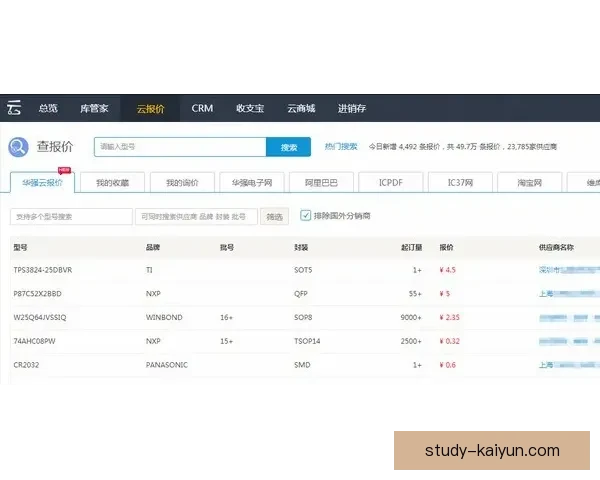Screen dimensions: 600x480
Task: Focus the multi-model search input field
Action: (72, 217)
